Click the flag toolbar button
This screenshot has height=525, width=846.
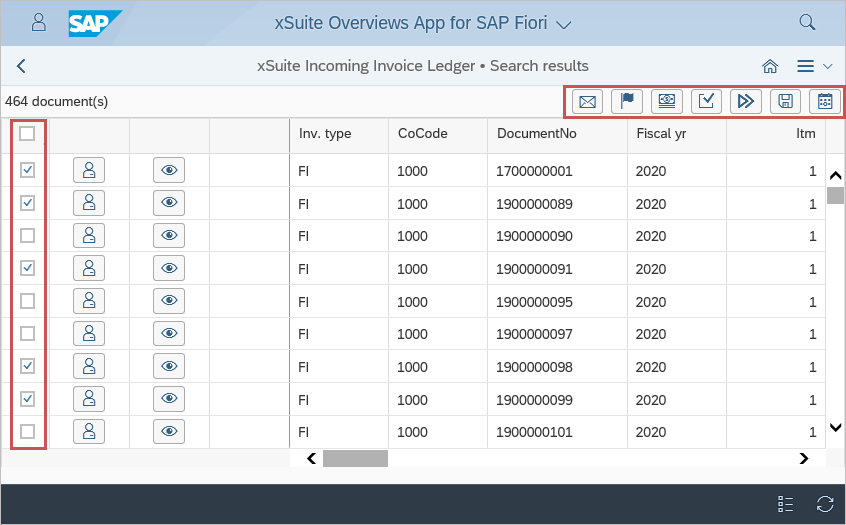[x=627, y=101]
